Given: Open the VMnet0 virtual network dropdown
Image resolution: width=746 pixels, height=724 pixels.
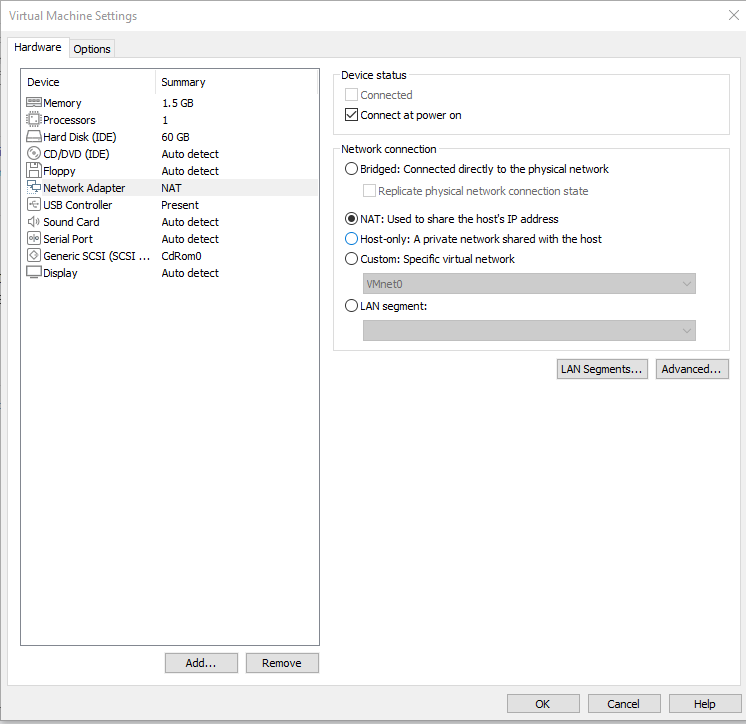Looking at the screenshot, I should coord(529,284).
